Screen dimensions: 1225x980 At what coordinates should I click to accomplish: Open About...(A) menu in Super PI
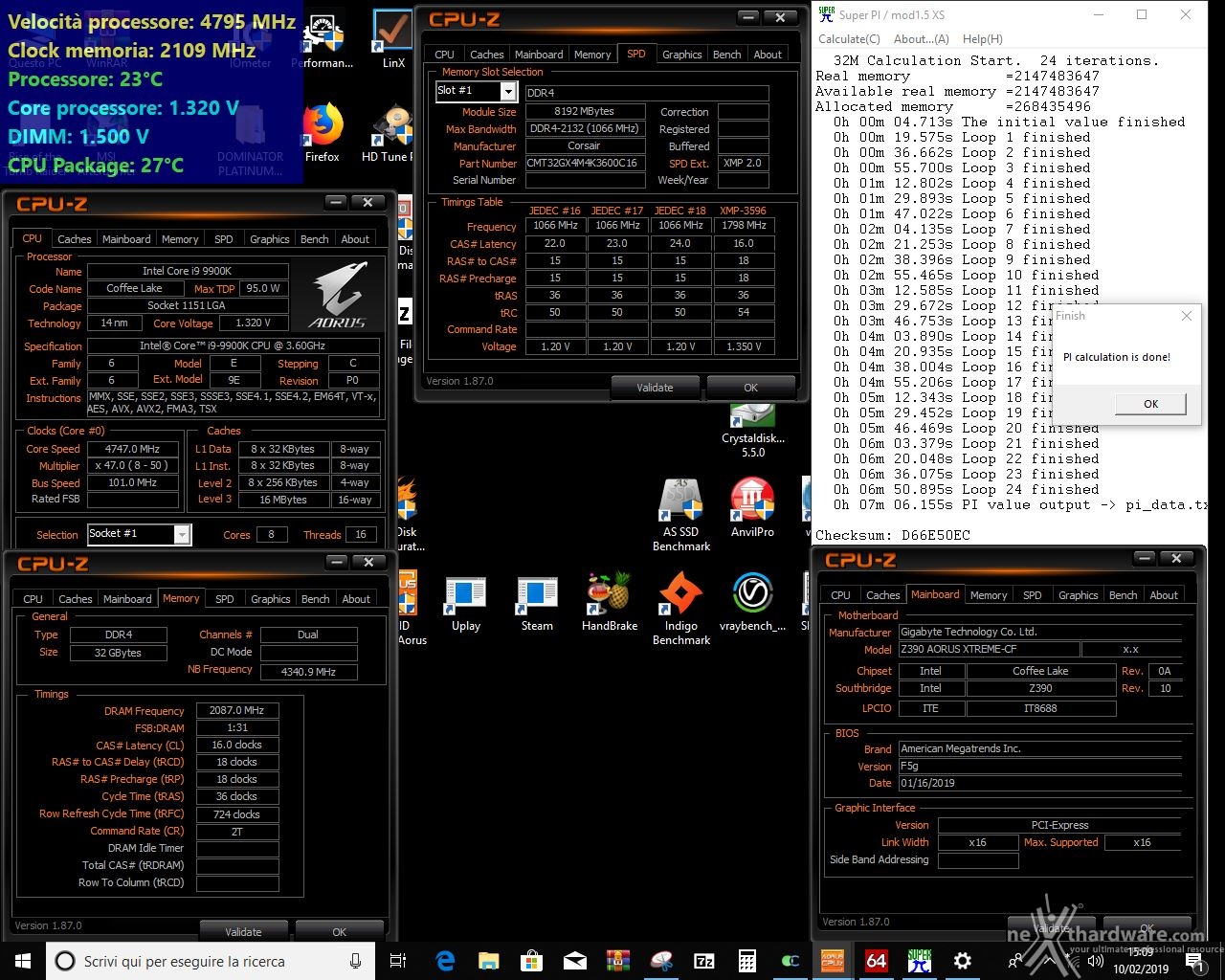coord(921,39)
